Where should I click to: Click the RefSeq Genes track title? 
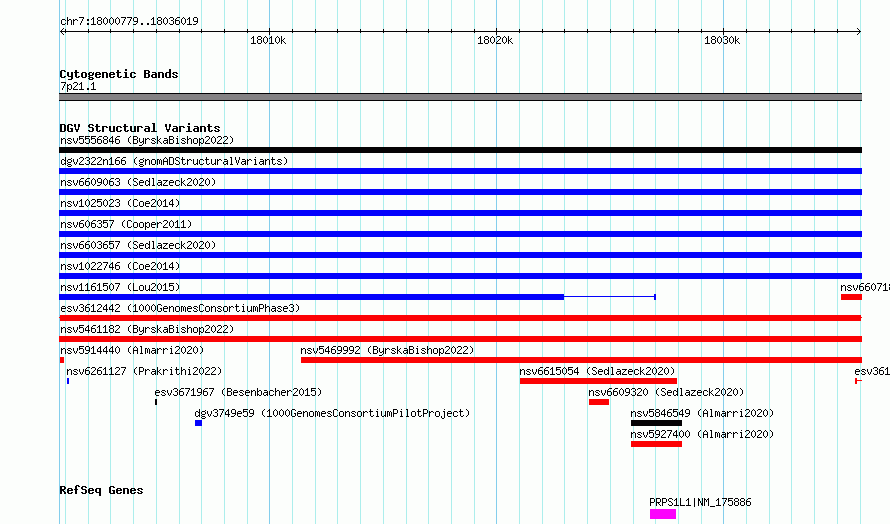pos(101,490)
